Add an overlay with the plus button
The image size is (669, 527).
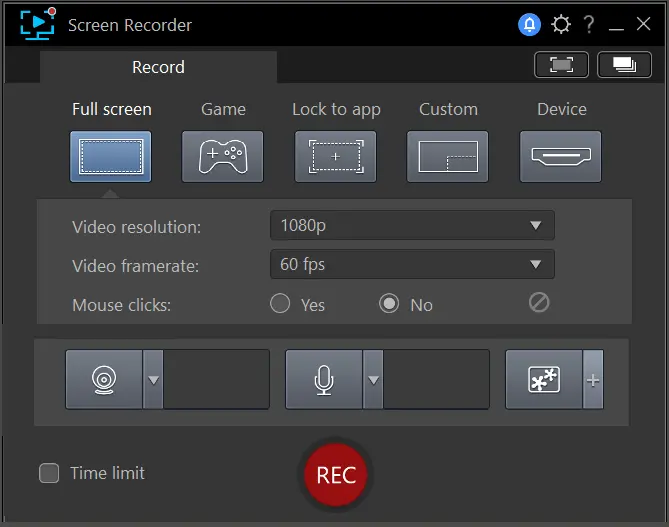(593, 379)
